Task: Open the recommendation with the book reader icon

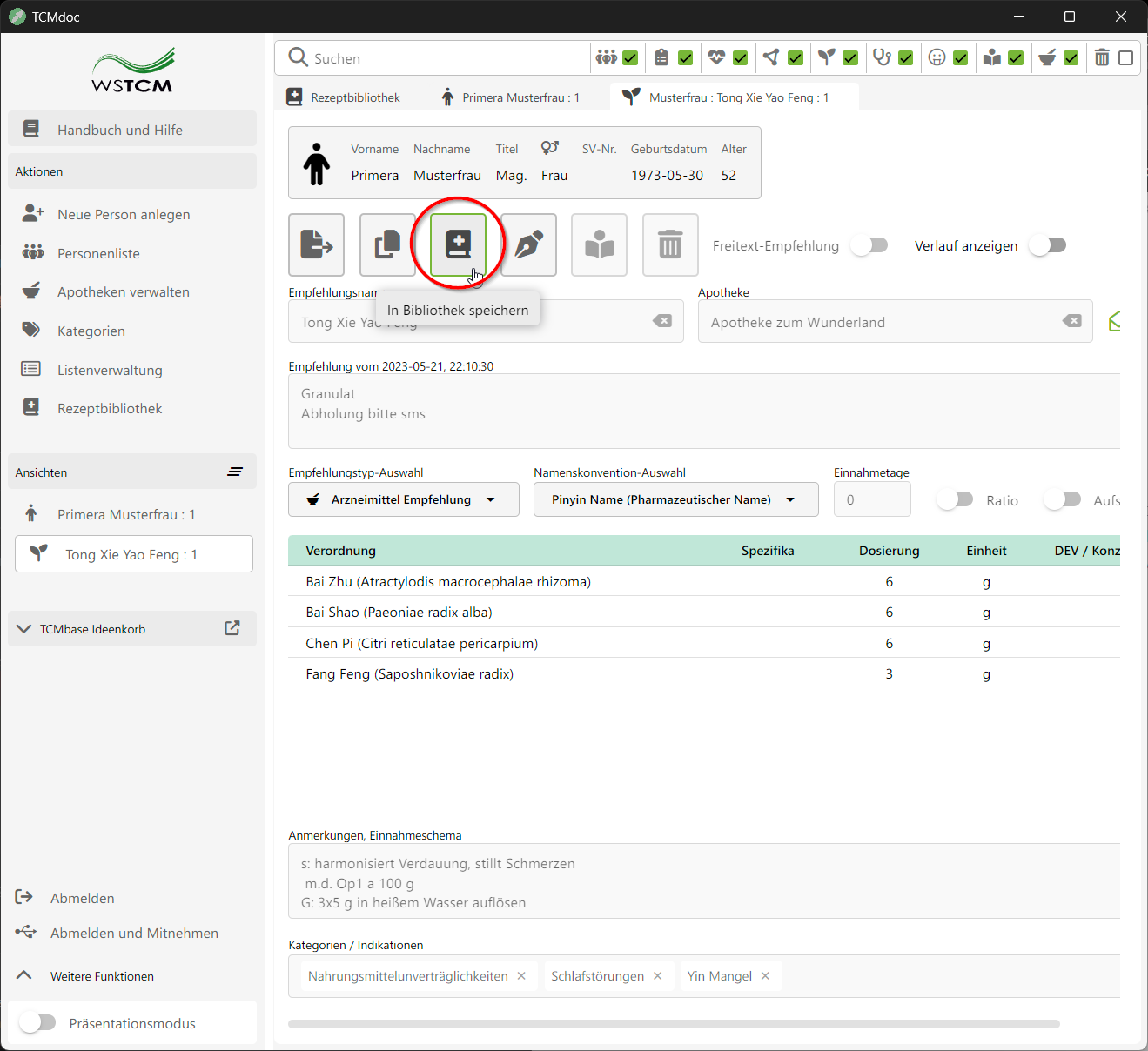Action: tap(599, 244)
